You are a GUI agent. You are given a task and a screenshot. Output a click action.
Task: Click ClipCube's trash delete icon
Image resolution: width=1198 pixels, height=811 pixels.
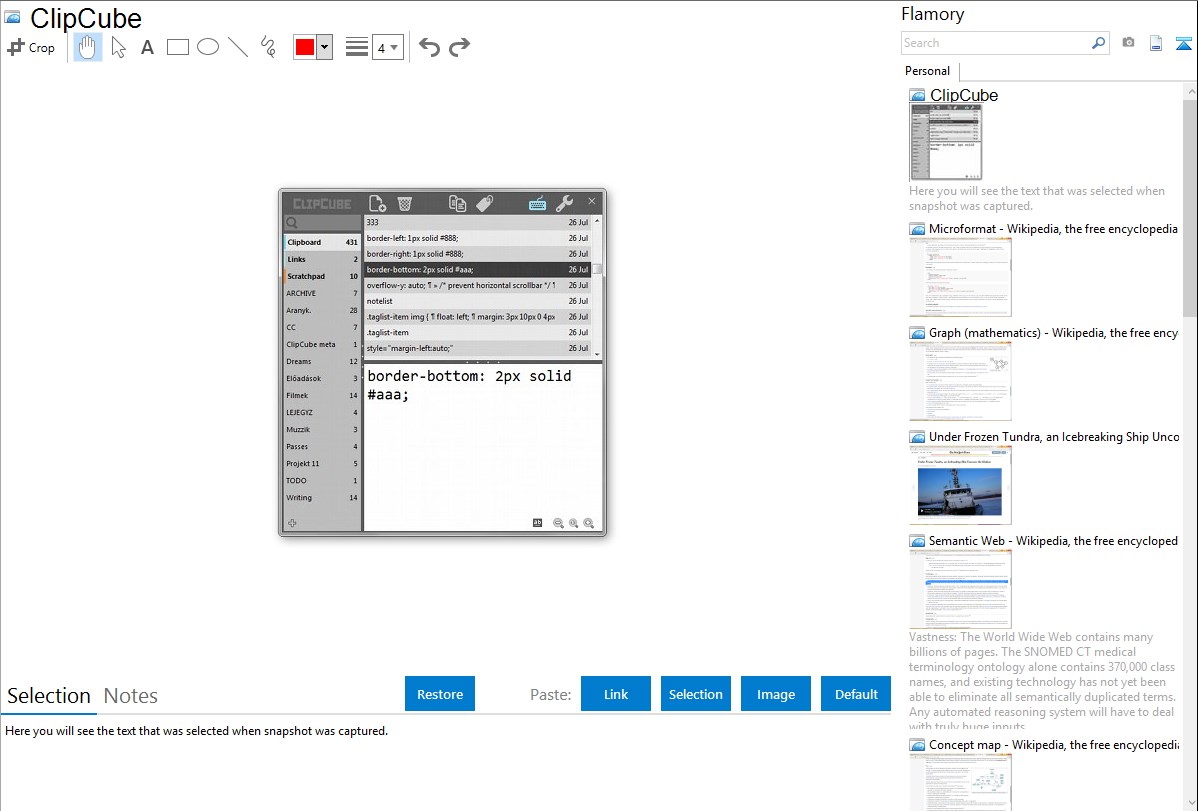405,203
